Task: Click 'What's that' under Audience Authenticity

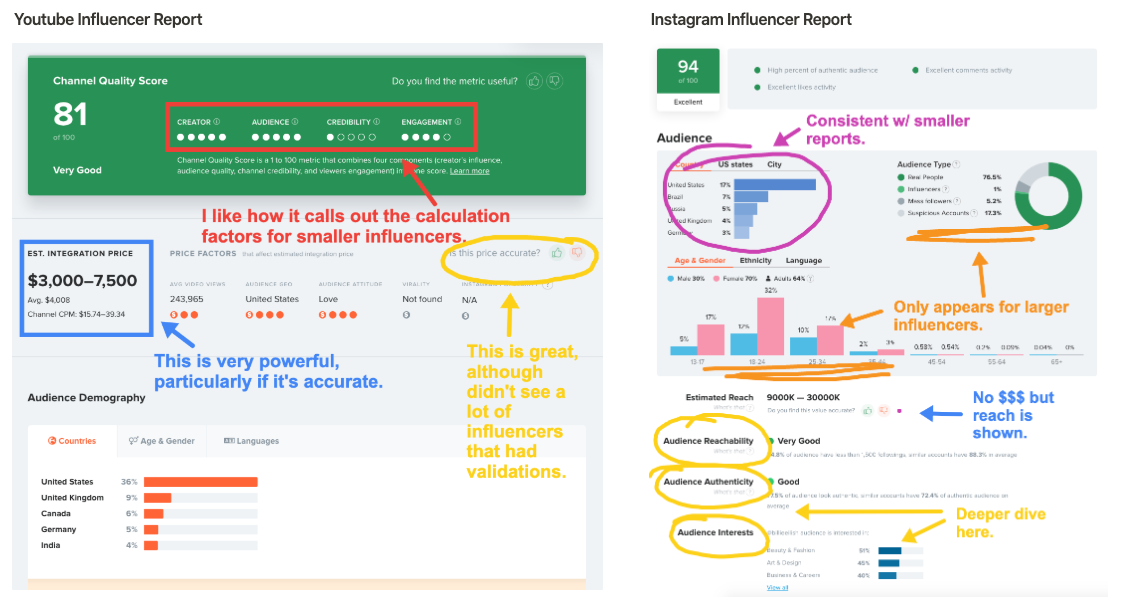Action: coord(733,492)
